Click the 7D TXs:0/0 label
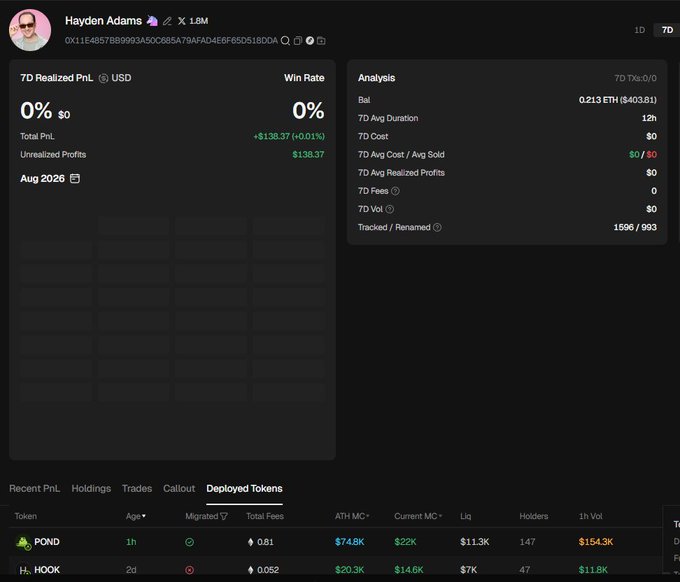680x582 pixels. 635,78
